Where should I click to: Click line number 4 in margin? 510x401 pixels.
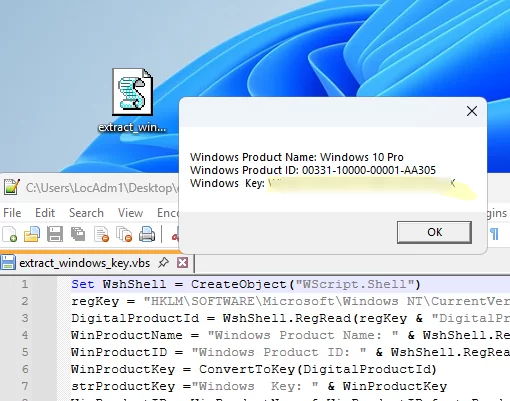(25, 335)
